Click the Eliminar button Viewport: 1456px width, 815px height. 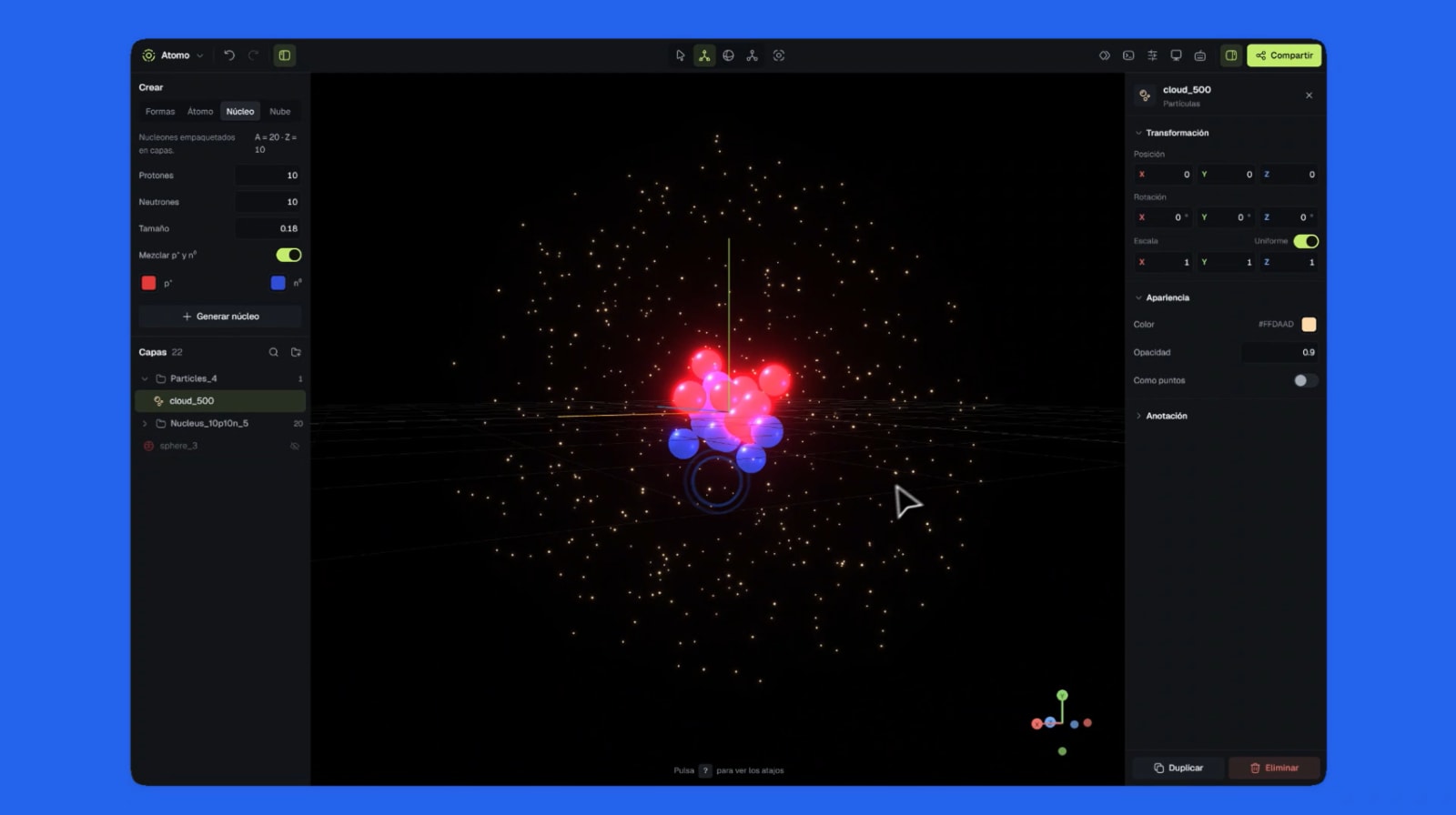tap(1274, 768)
